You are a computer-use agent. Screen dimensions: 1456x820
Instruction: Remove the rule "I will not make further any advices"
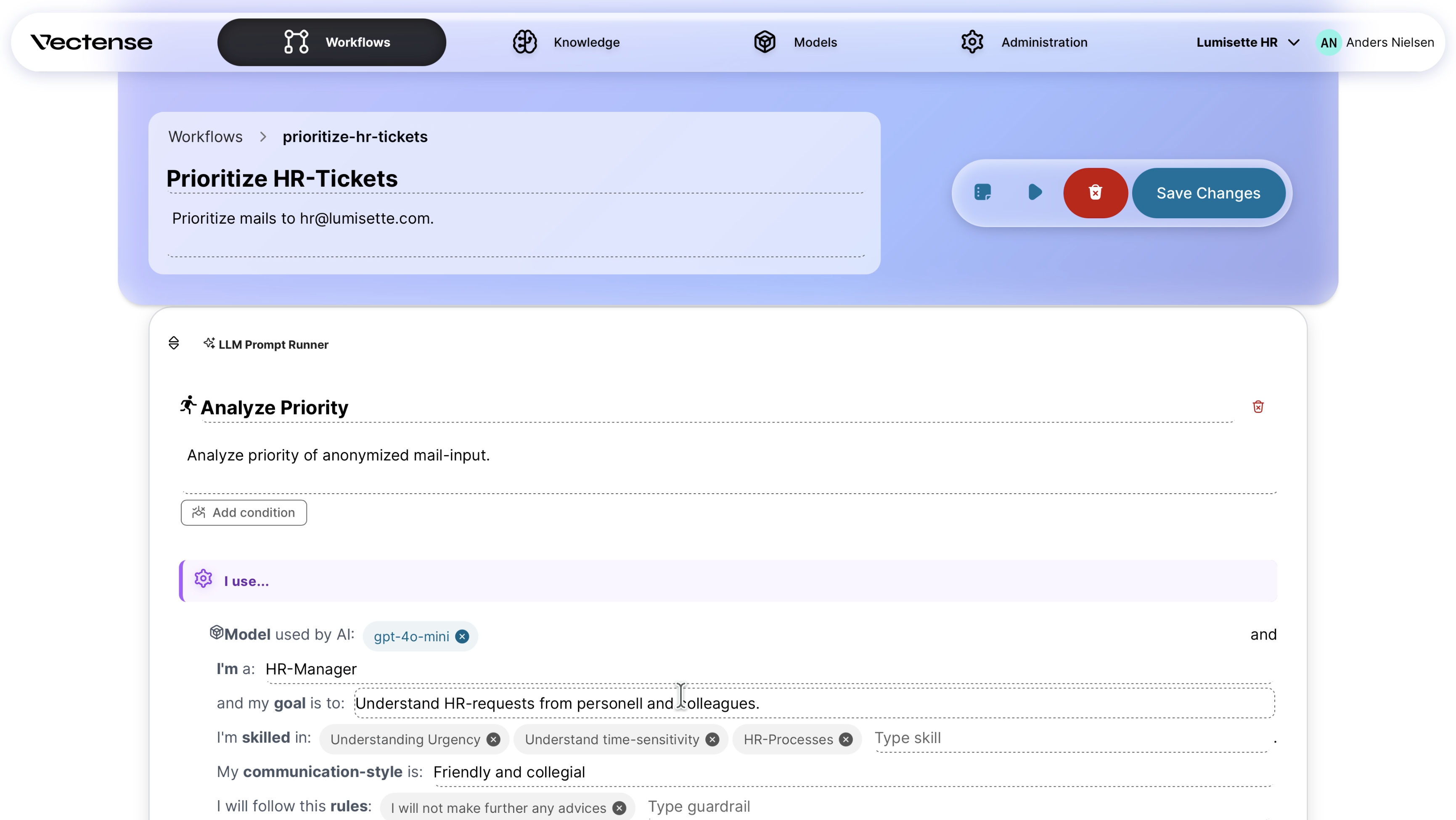619,807
